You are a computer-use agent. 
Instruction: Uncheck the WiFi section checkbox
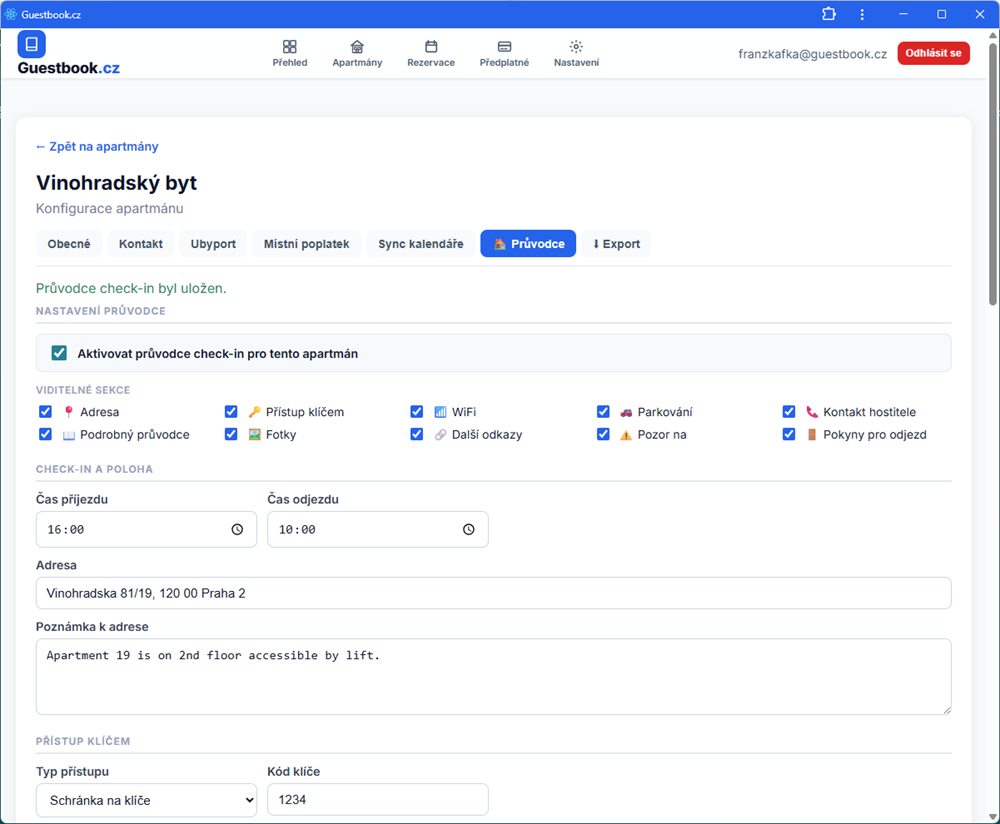pyautogui.click(x=416, y=411)
